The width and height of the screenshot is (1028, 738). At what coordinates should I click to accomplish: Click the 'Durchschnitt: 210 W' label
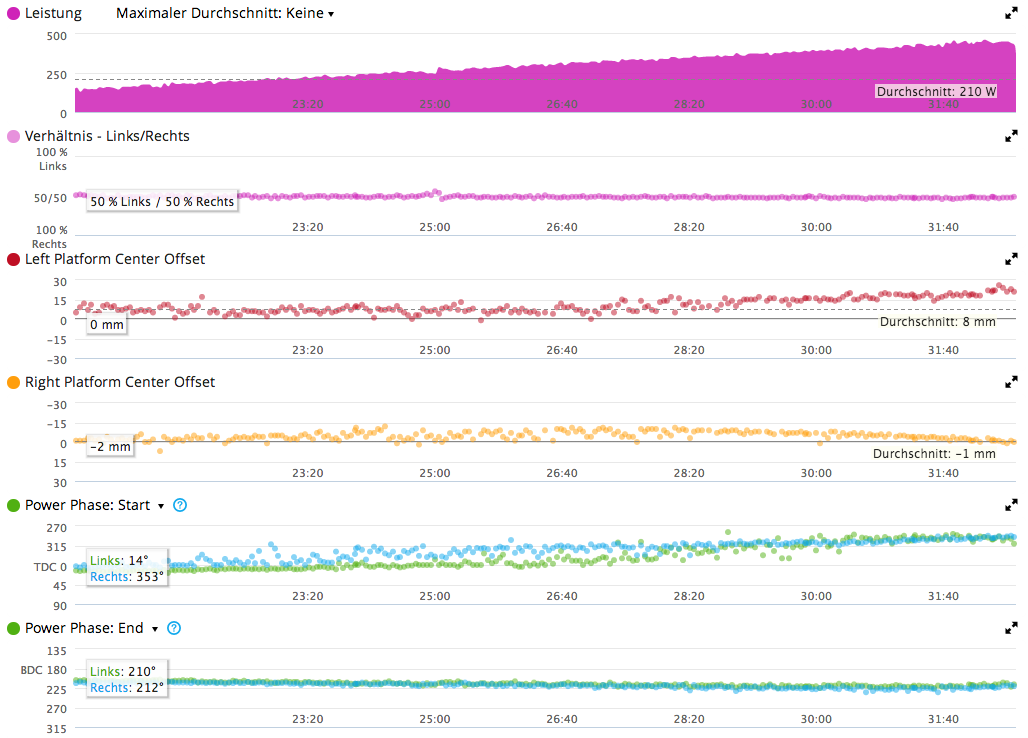click(x=936, y=91)
